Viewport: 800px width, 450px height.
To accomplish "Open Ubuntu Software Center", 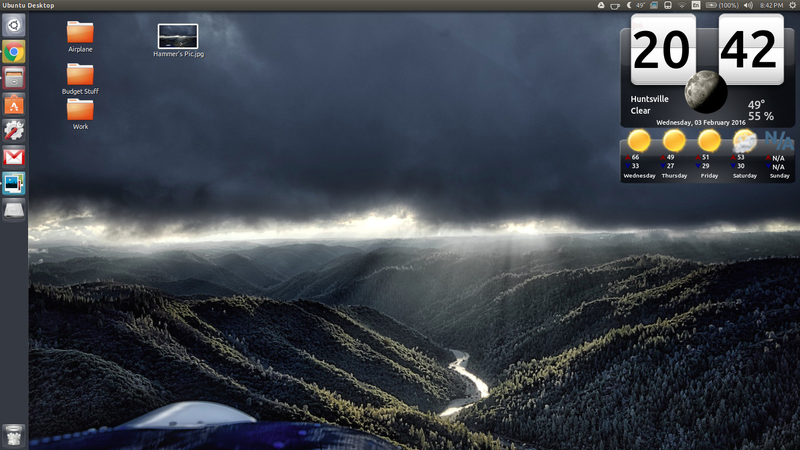I will coord(14,105).
